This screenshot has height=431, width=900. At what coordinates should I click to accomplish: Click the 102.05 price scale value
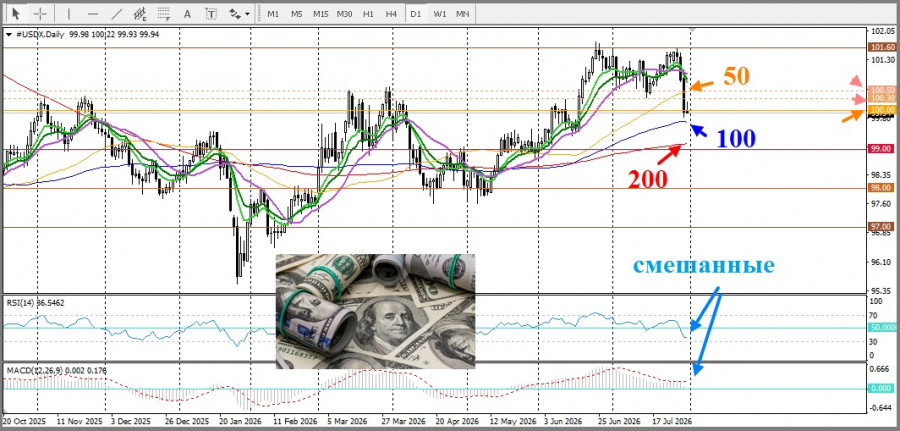(883, 30)
